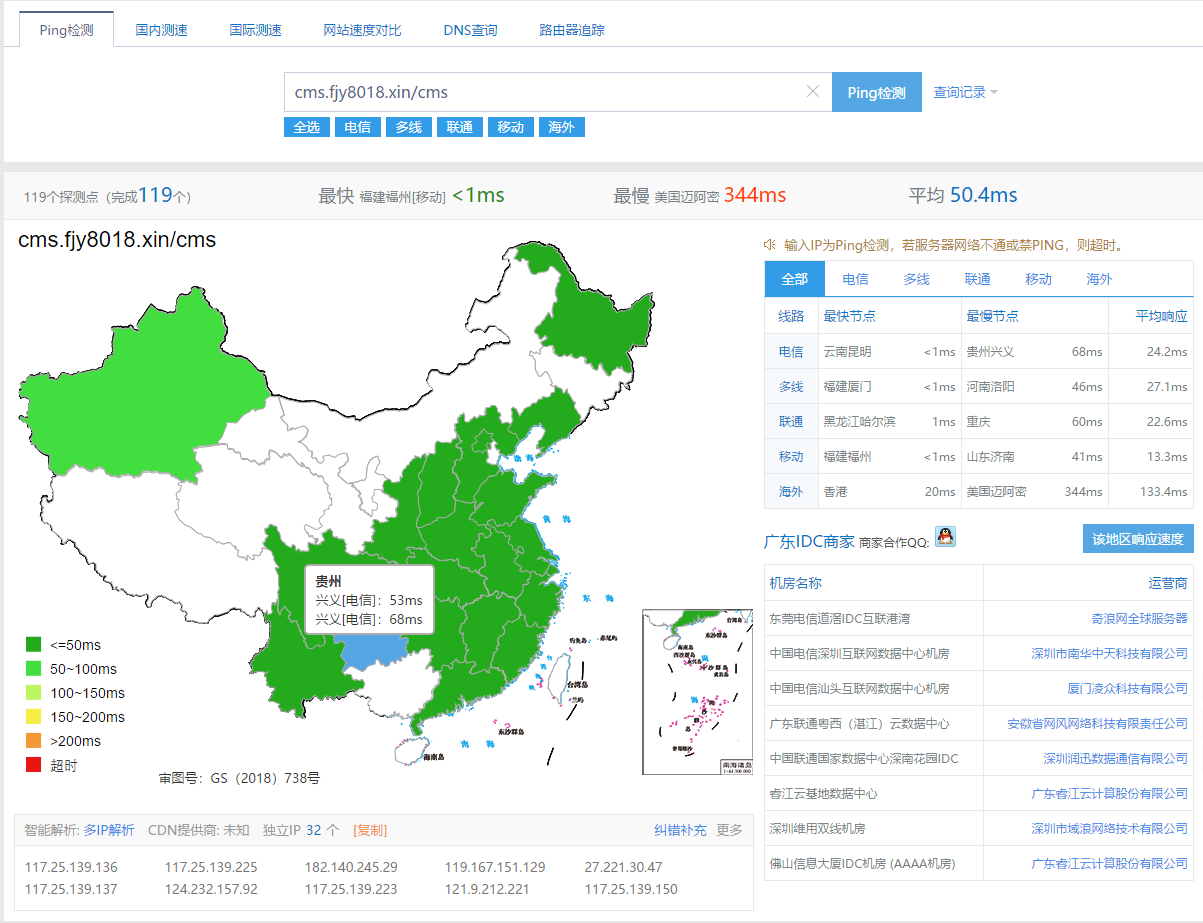
Task: Open the 查询记录 dropdown
Action: (965, 92)
